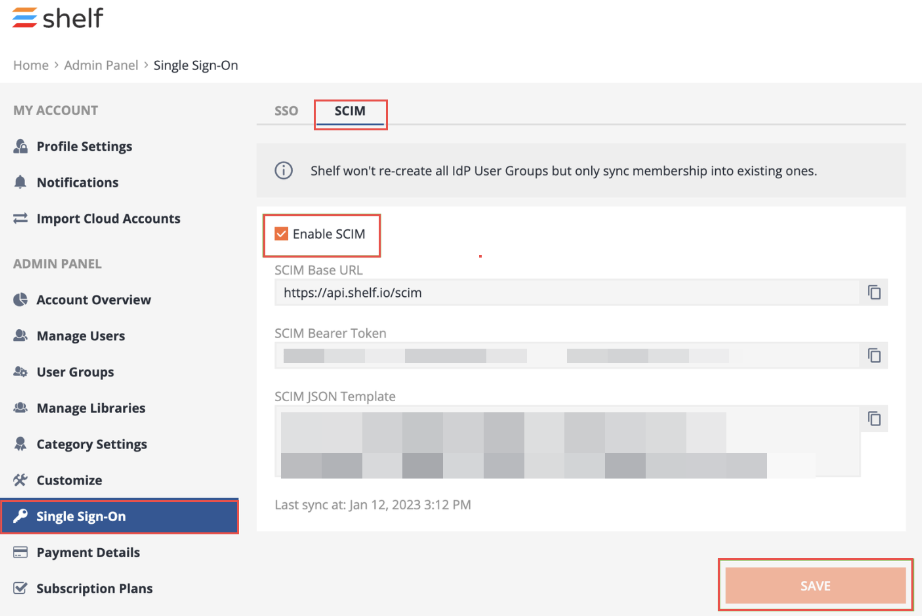
Task: Click the ADMIN PANEL section heading
Action: [x=57, y=264]
